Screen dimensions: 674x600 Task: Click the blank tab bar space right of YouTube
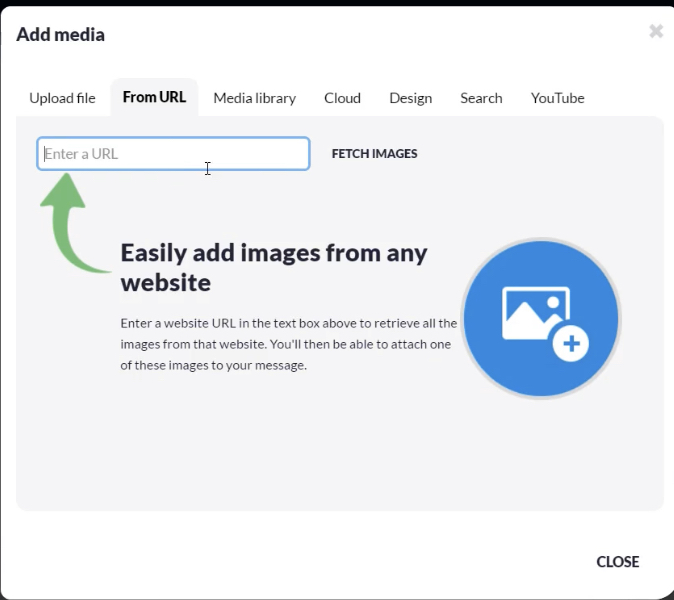coord(630,98)
